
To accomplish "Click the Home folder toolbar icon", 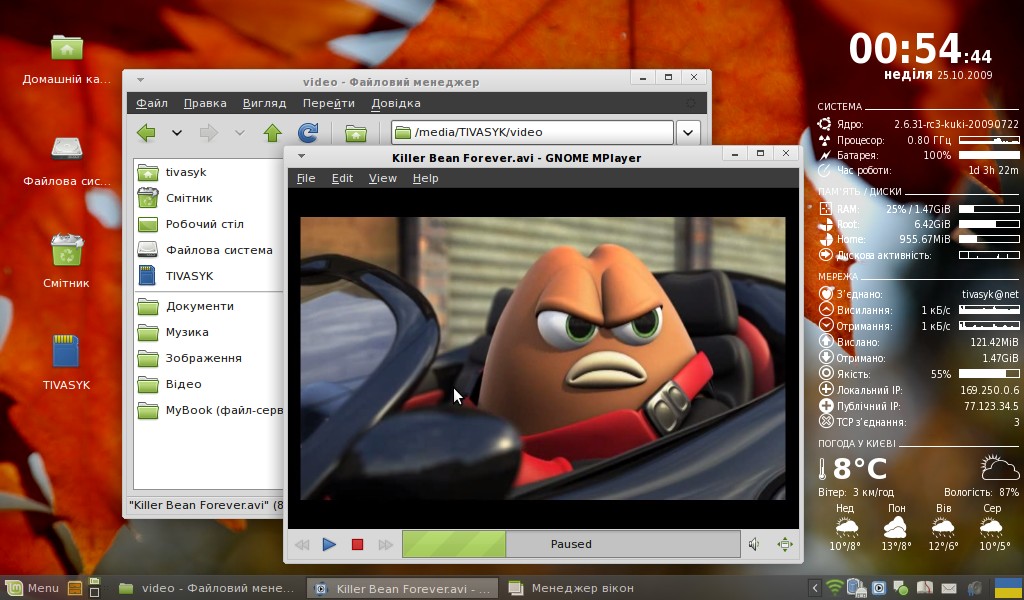I will pyautogui.click(x=355, y=133).
